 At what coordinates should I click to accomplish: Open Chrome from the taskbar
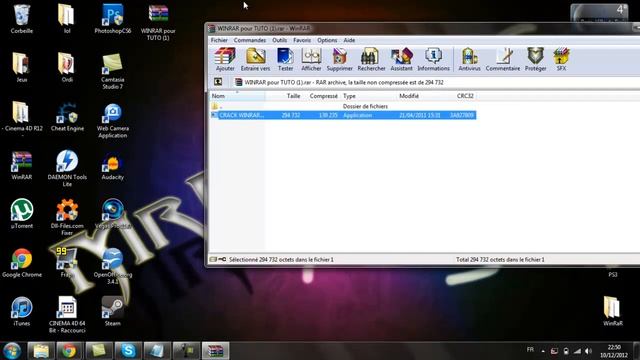(x=69, y=351)
